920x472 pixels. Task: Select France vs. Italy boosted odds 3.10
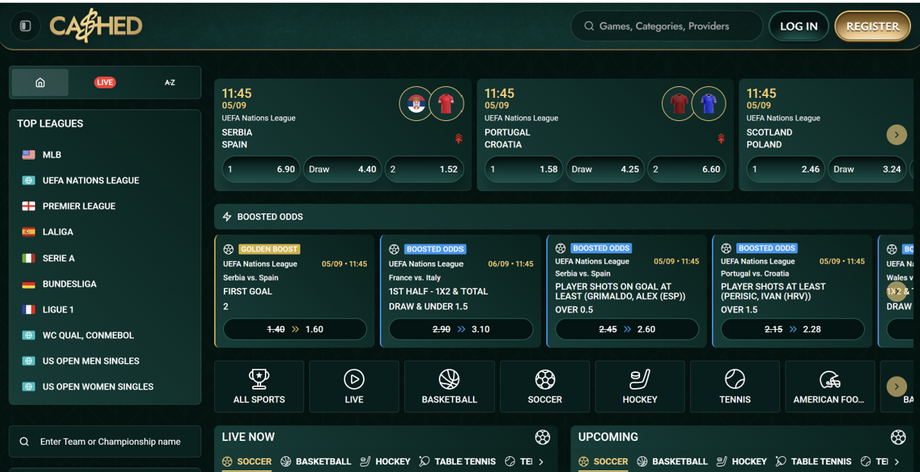point(461,329)
